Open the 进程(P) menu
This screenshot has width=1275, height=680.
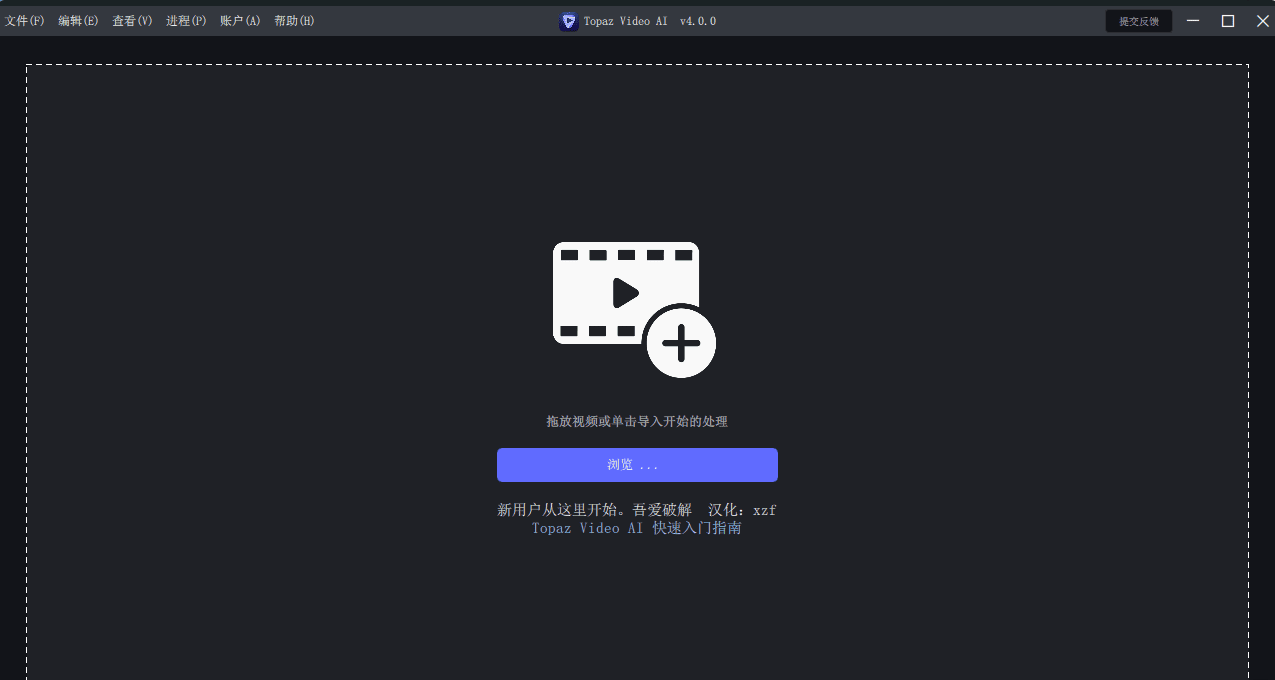(186, 21)
